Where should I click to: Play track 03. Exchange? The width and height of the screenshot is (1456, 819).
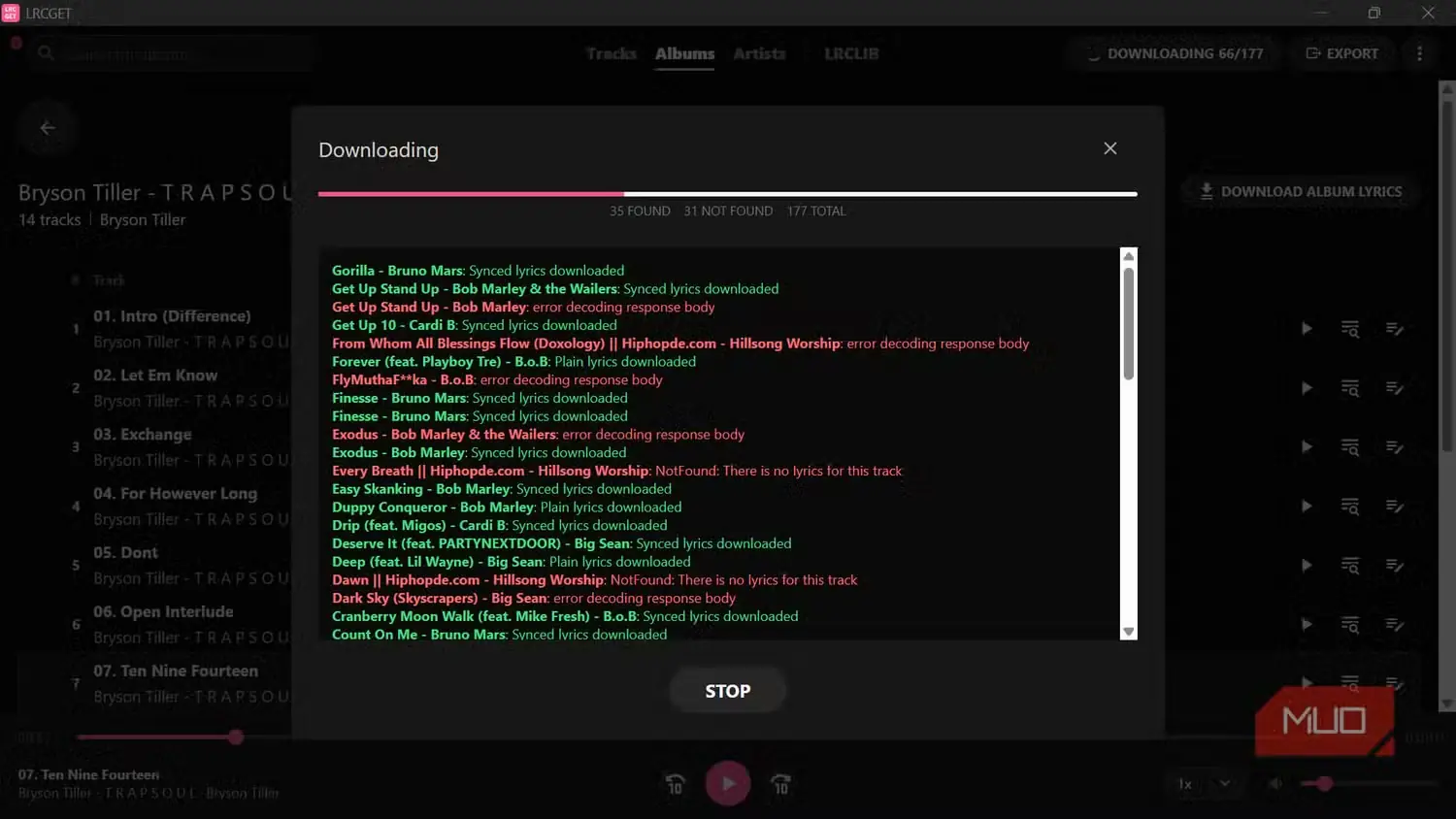1307,447
